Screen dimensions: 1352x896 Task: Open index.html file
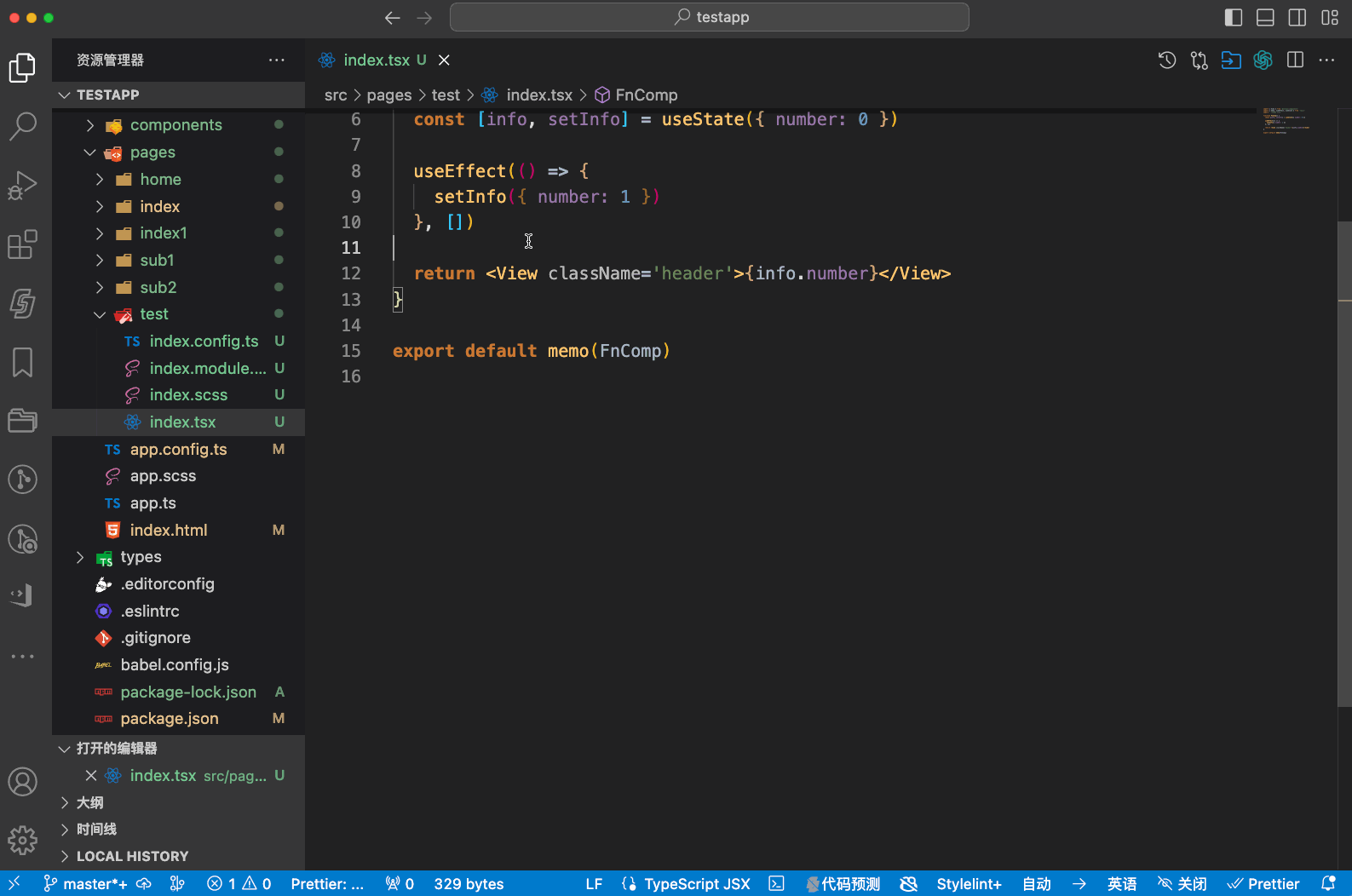click(179, 531)
